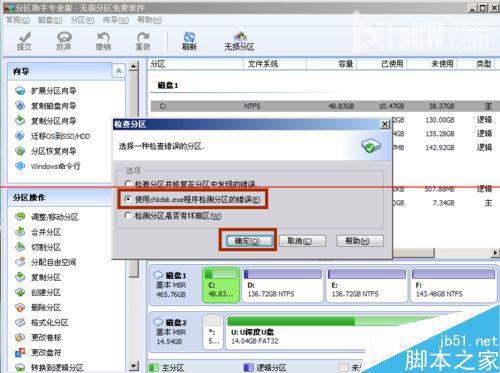Screen dimensions: 500x373
Task: Select the F: 143.48GB NTFS partition block
Action: 453,285
